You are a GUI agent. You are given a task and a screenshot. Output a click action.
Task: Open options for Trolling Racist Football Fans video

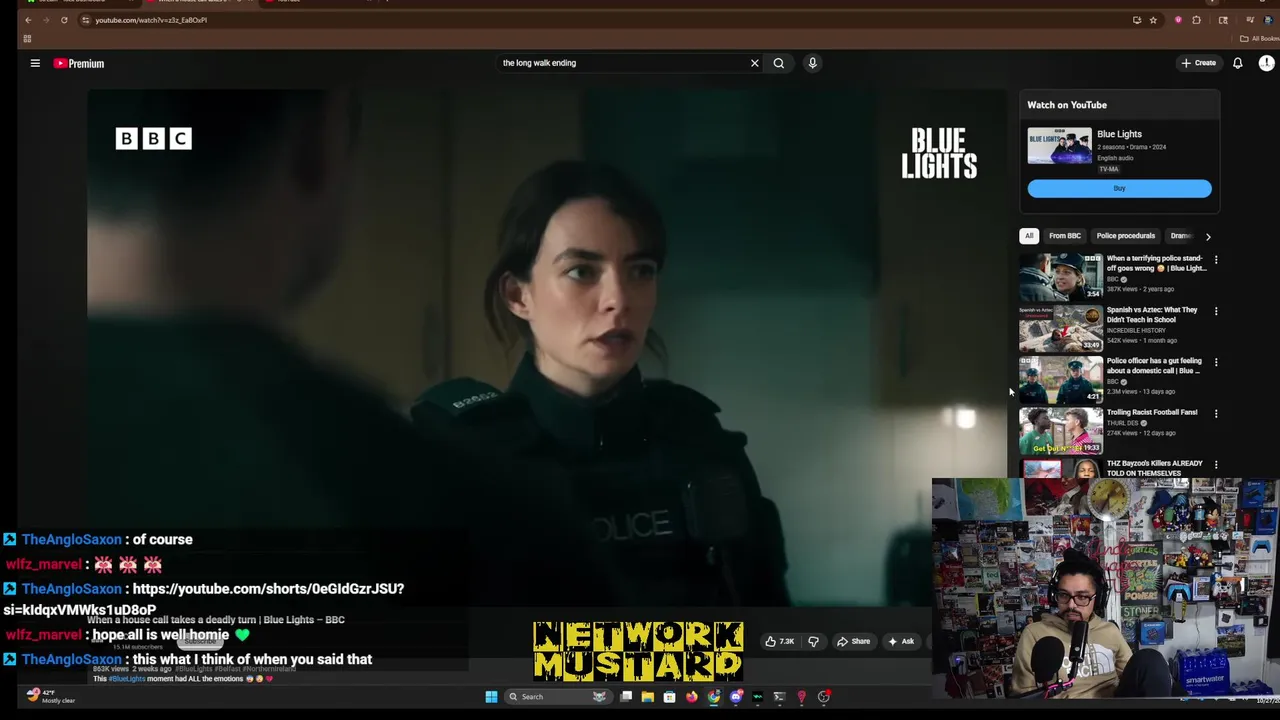pos(1216,413)
